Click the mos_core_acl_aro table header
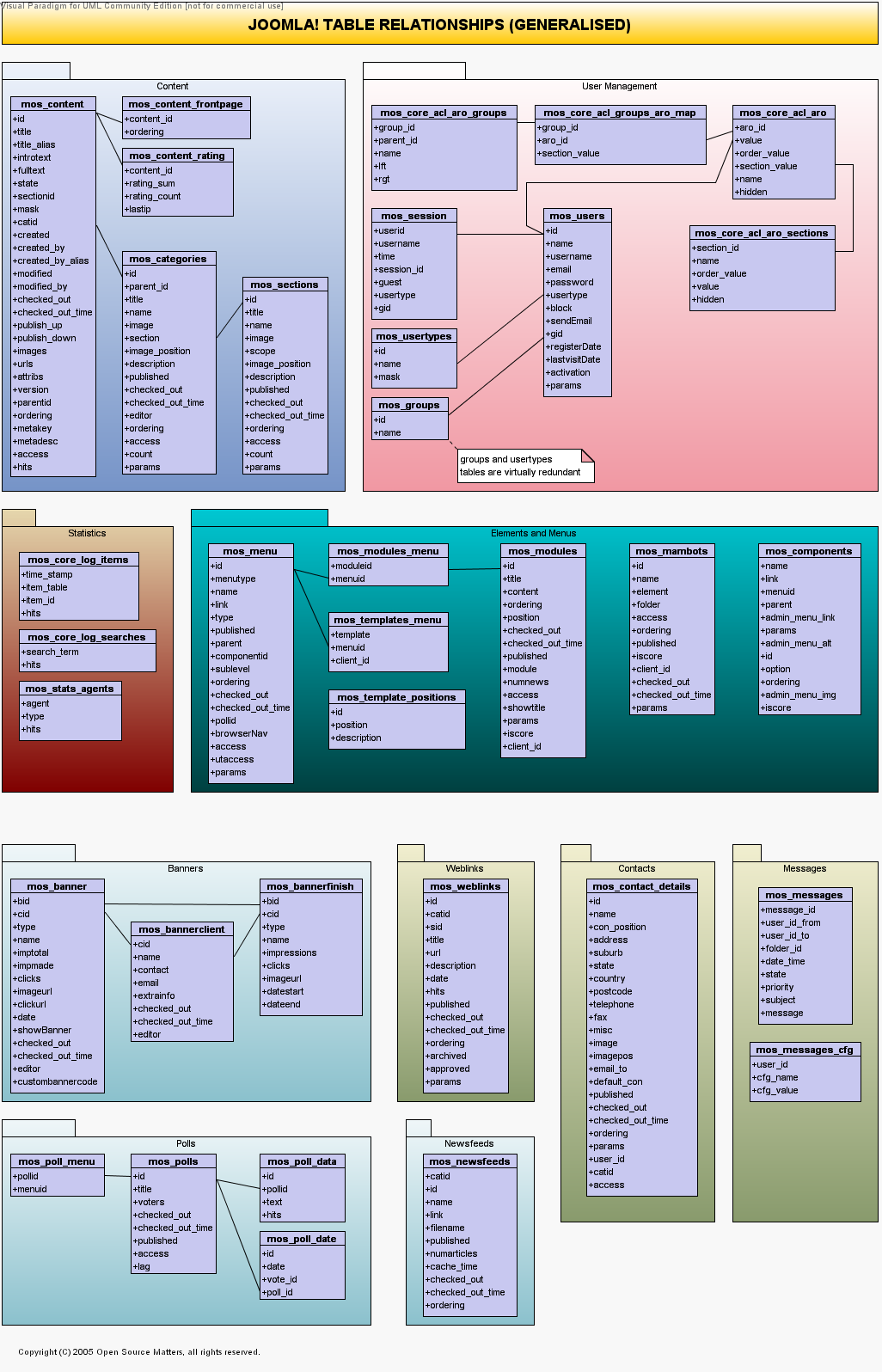882x1372 pixels. (783, 113)
